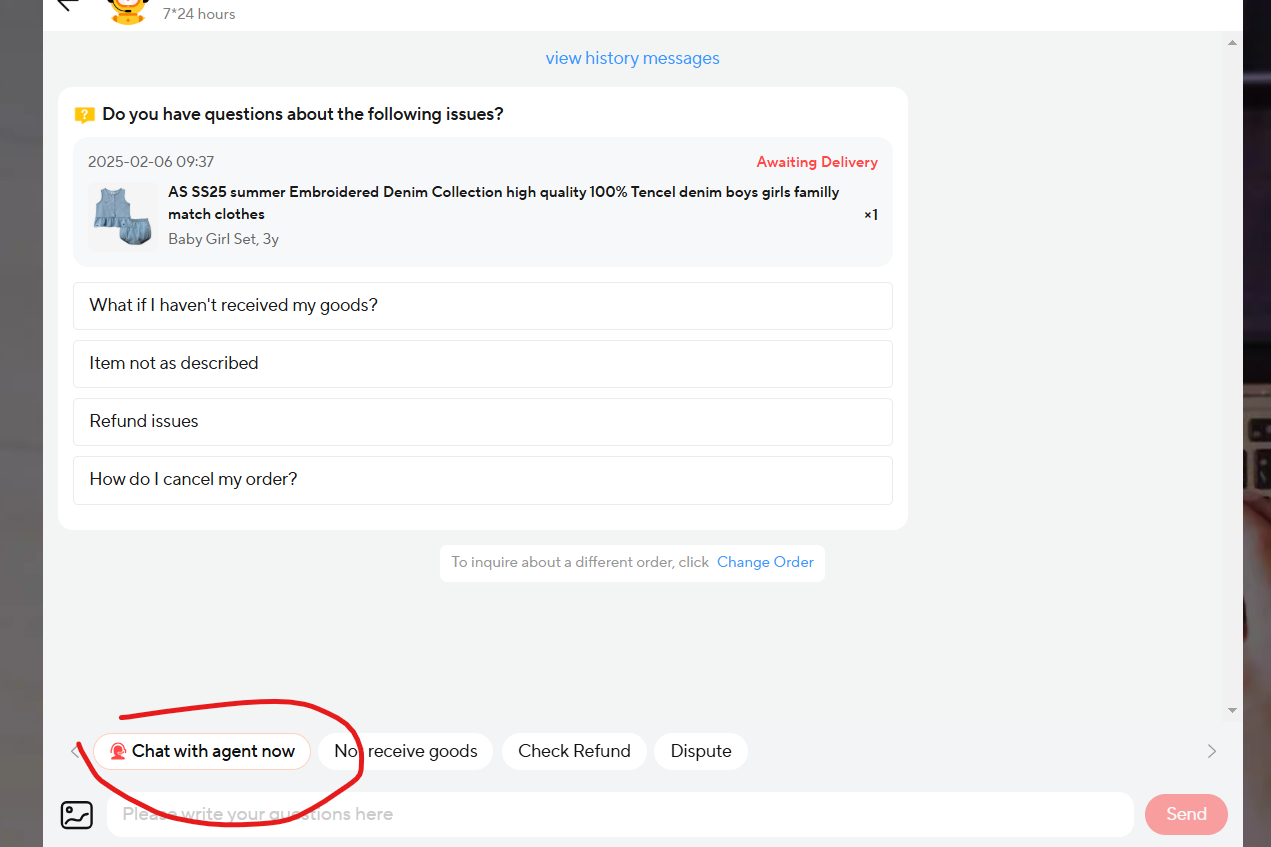This screenshot has height=847, width=1271.
Task: Select "How do I cancel my order?"
Action: pos(482,480)
